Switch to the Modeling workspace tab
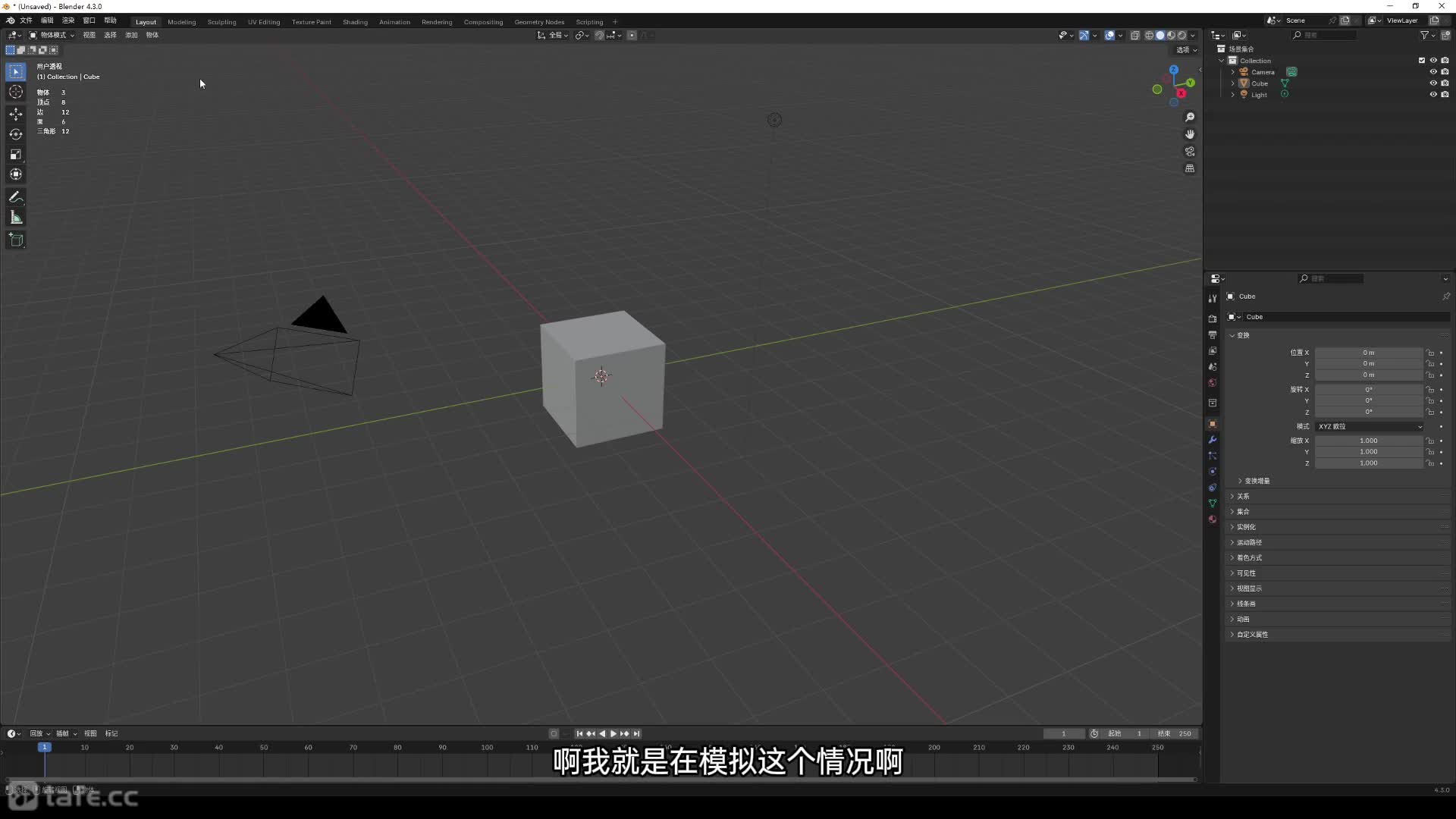1456x819 pixels. 182,22
